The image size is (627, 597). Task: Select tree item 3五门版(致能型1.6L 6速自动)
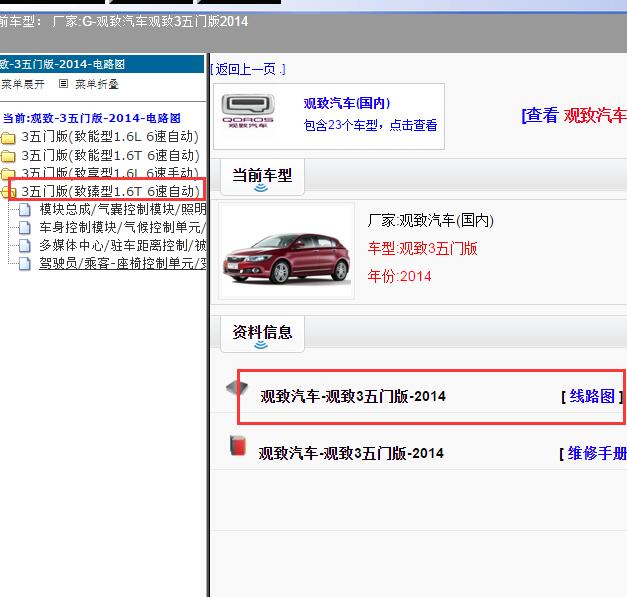(x=110, y=137)
